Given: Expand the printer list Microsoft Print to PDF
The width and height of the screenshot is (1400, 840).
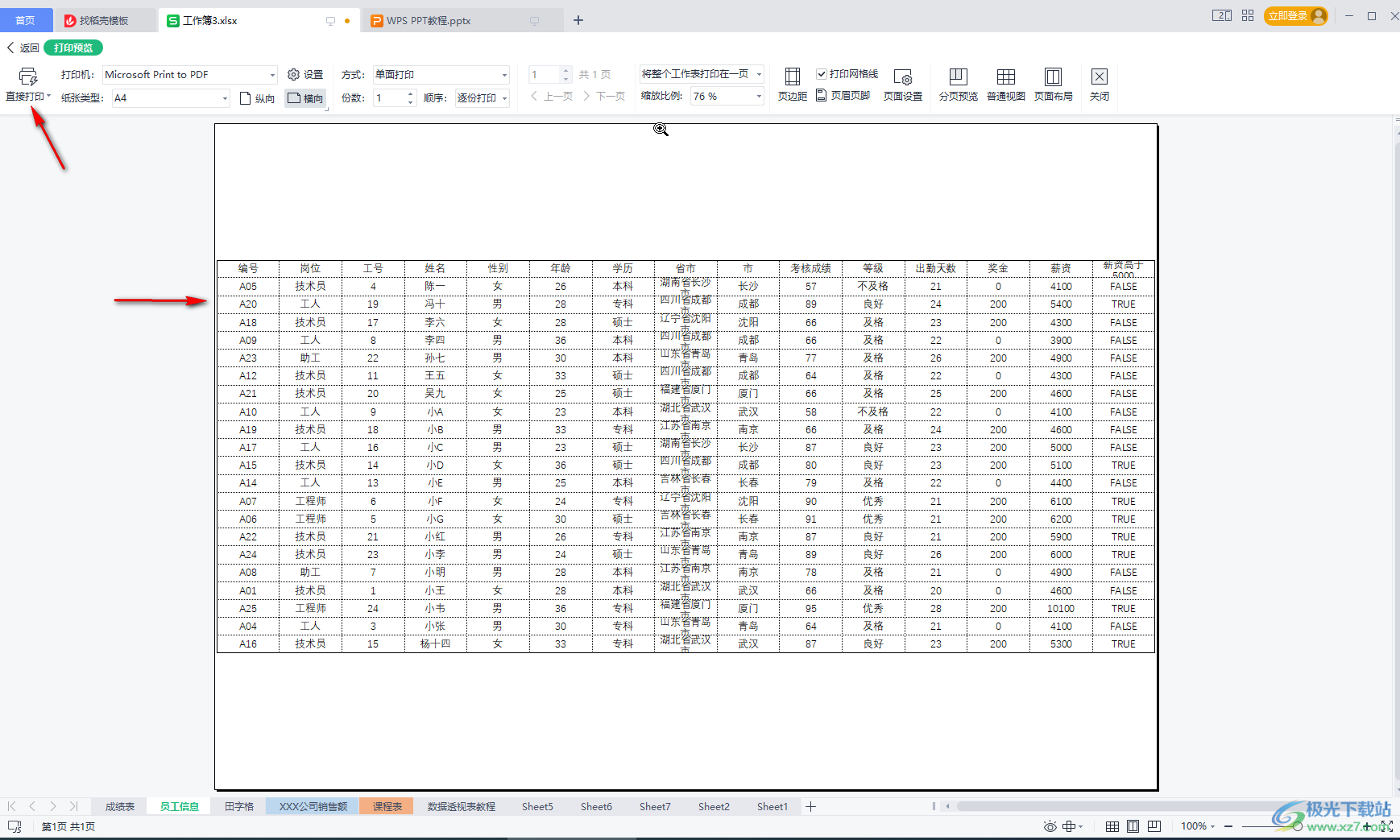Looking at the screenshot, I should coord(272,75).
